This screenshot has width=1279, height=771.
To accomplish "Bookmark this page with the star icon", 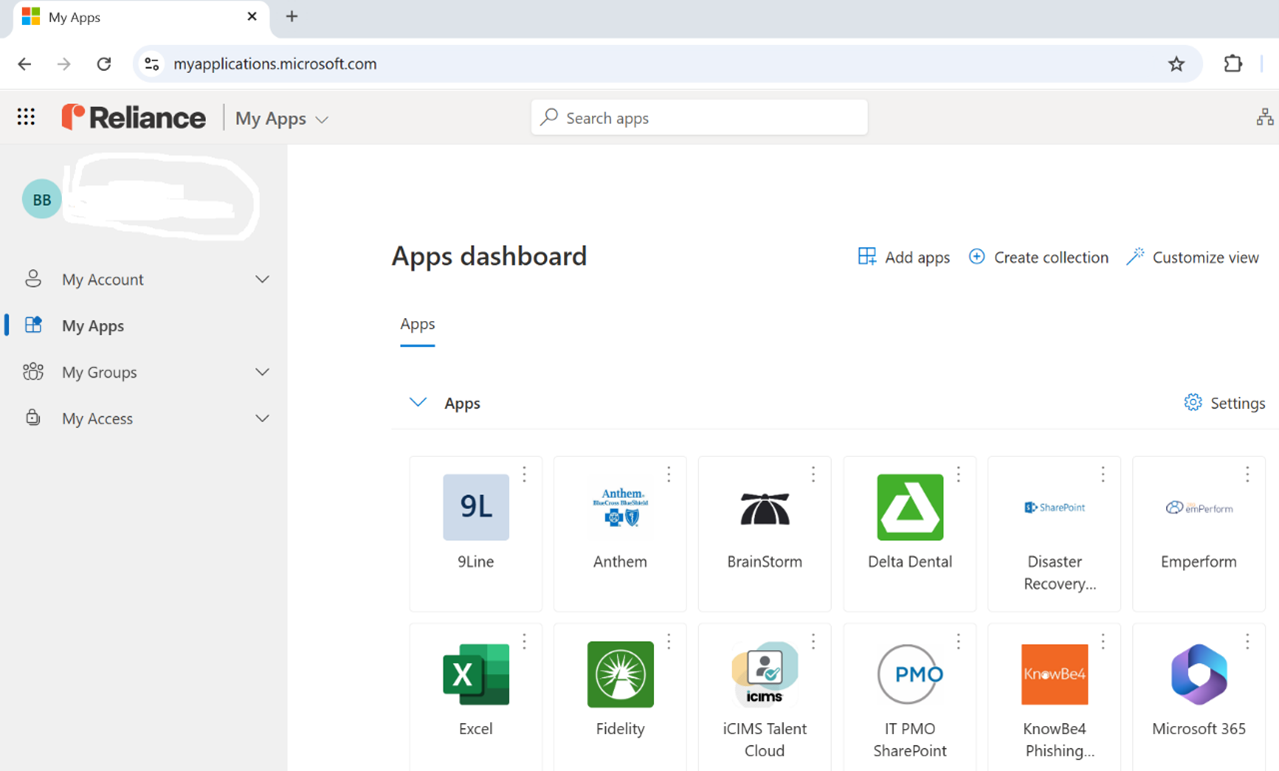I will click(x=1176, y=64).
